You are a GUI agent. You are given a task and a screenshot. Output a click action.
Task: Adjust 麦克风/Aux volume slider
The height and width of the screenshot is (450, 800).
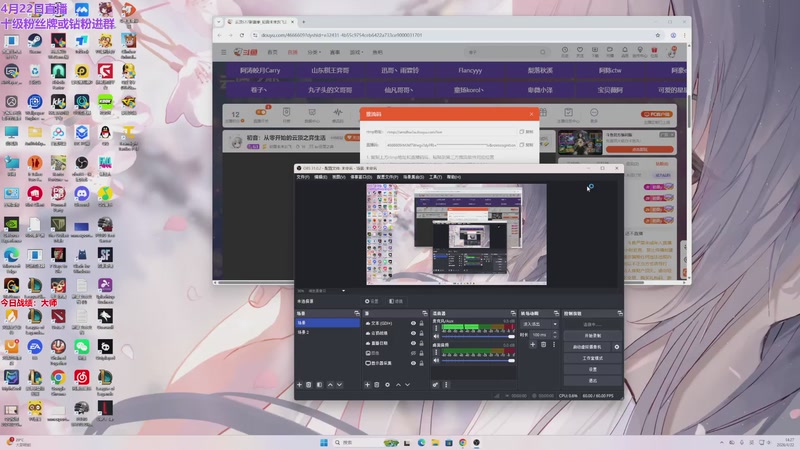pos(478,336)
